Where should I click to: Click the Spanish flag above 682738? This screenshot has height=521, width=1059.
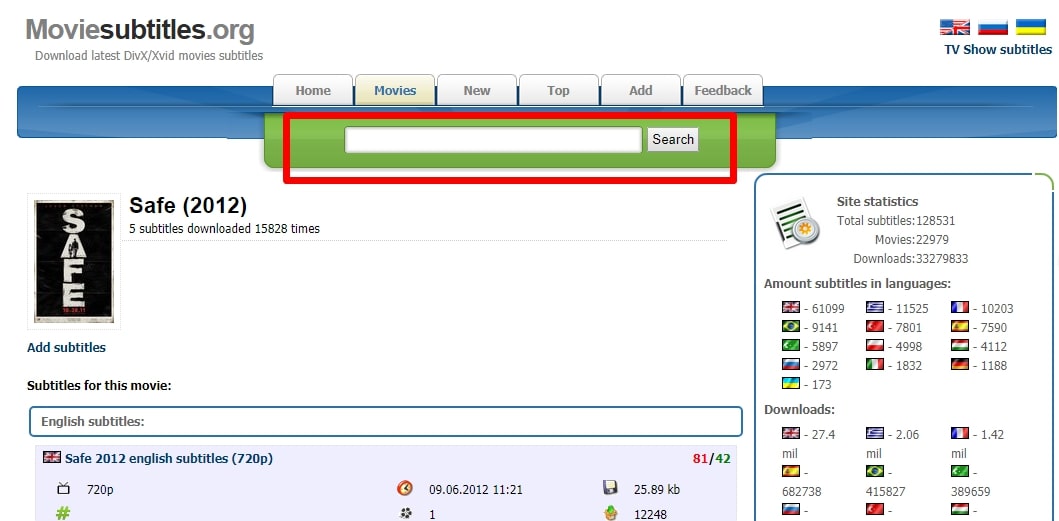pos(791,471)
